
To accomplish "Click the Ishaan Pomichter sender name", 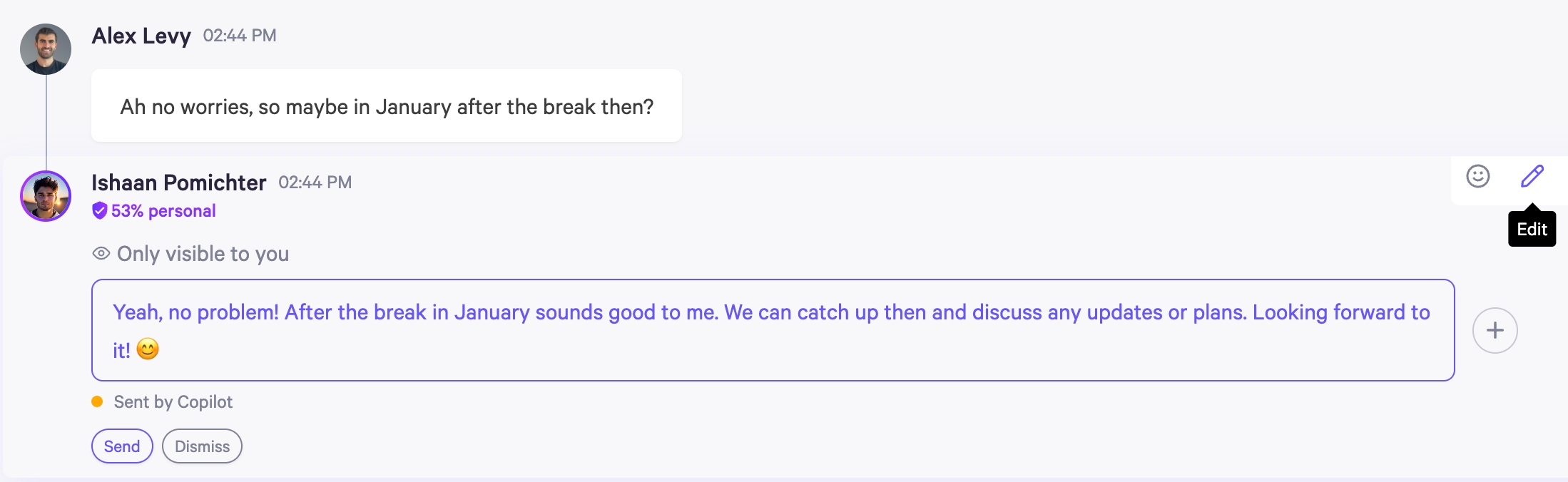I will click(x=178, y=183).
